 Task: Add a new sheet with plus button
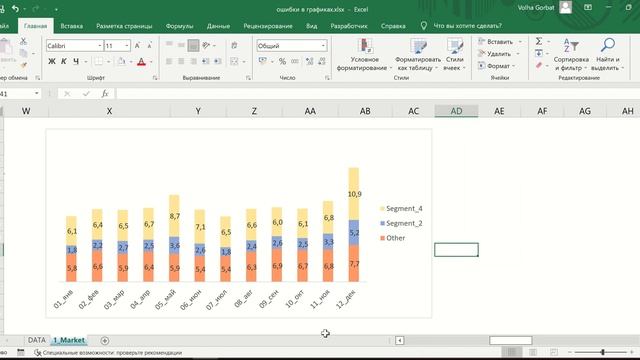(x=104, y=340)
